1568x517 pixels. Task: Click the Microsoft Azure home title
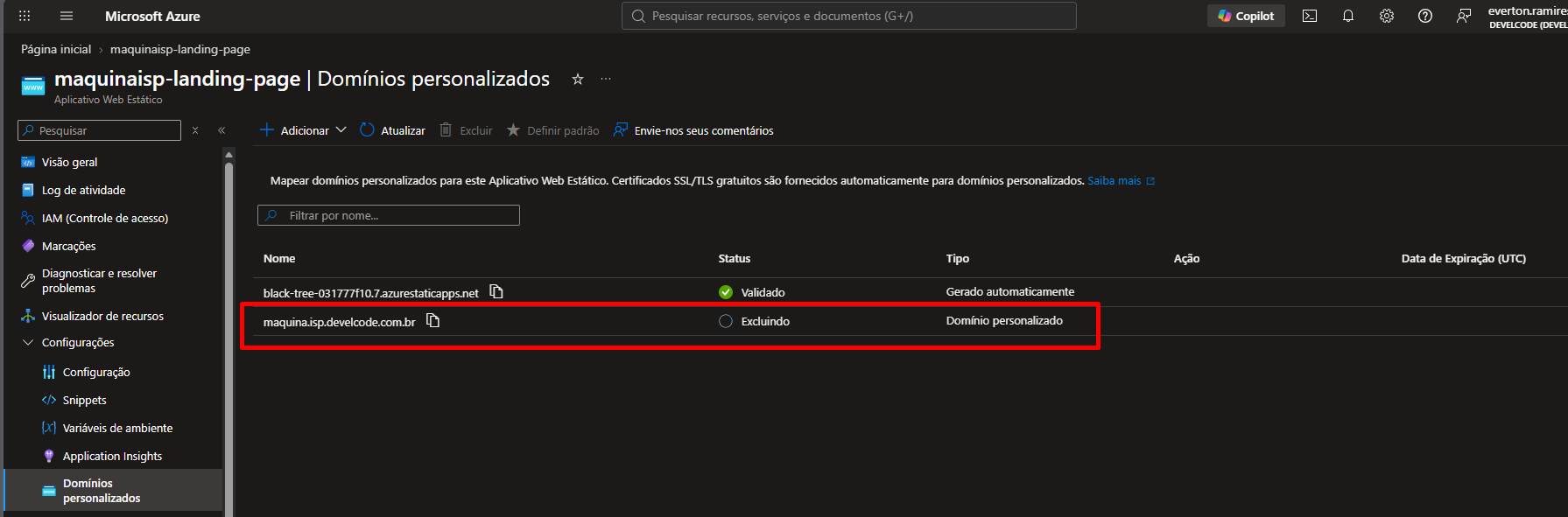[x=152, y=16]
